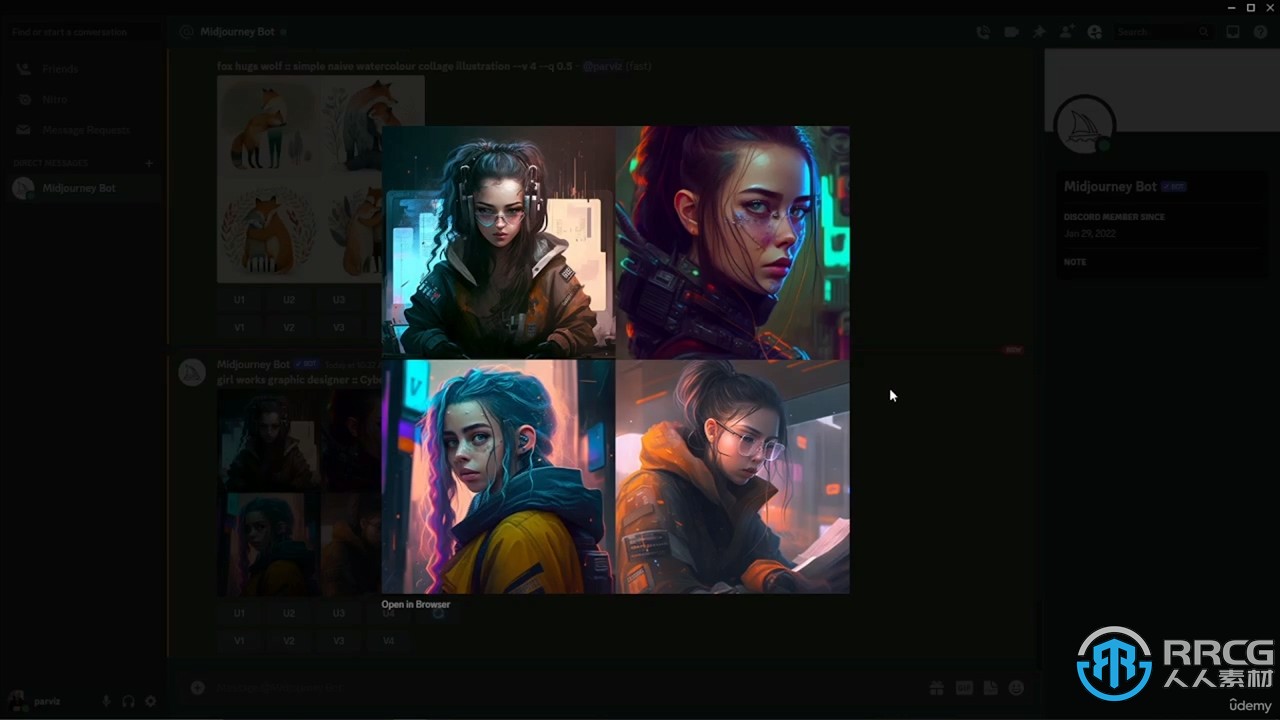Click V2 under the fox wolf images

289,327
